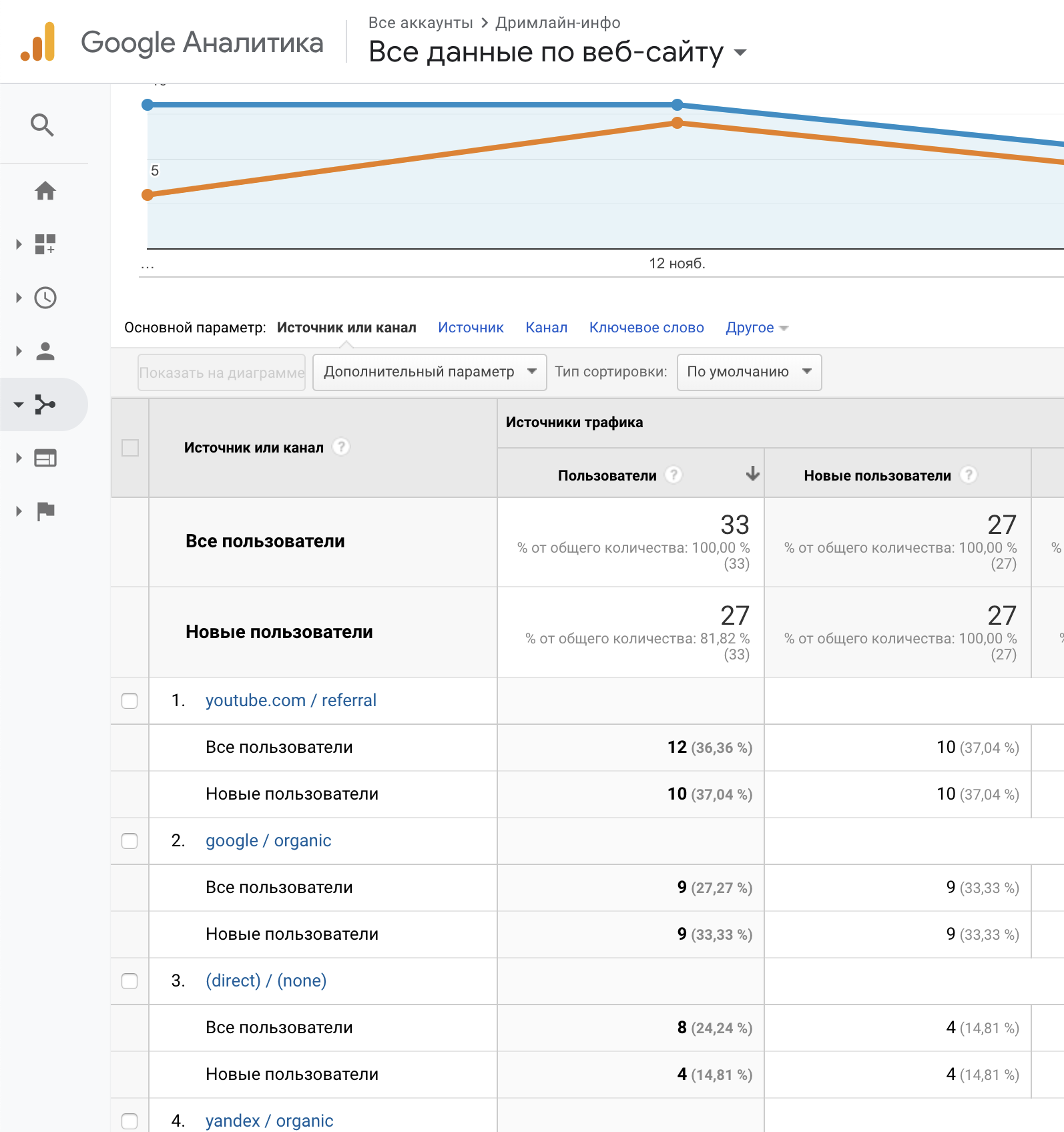Screen dimensions: 1064x1132
Task: Switch primary dimension to Канал
Action: 546,328
